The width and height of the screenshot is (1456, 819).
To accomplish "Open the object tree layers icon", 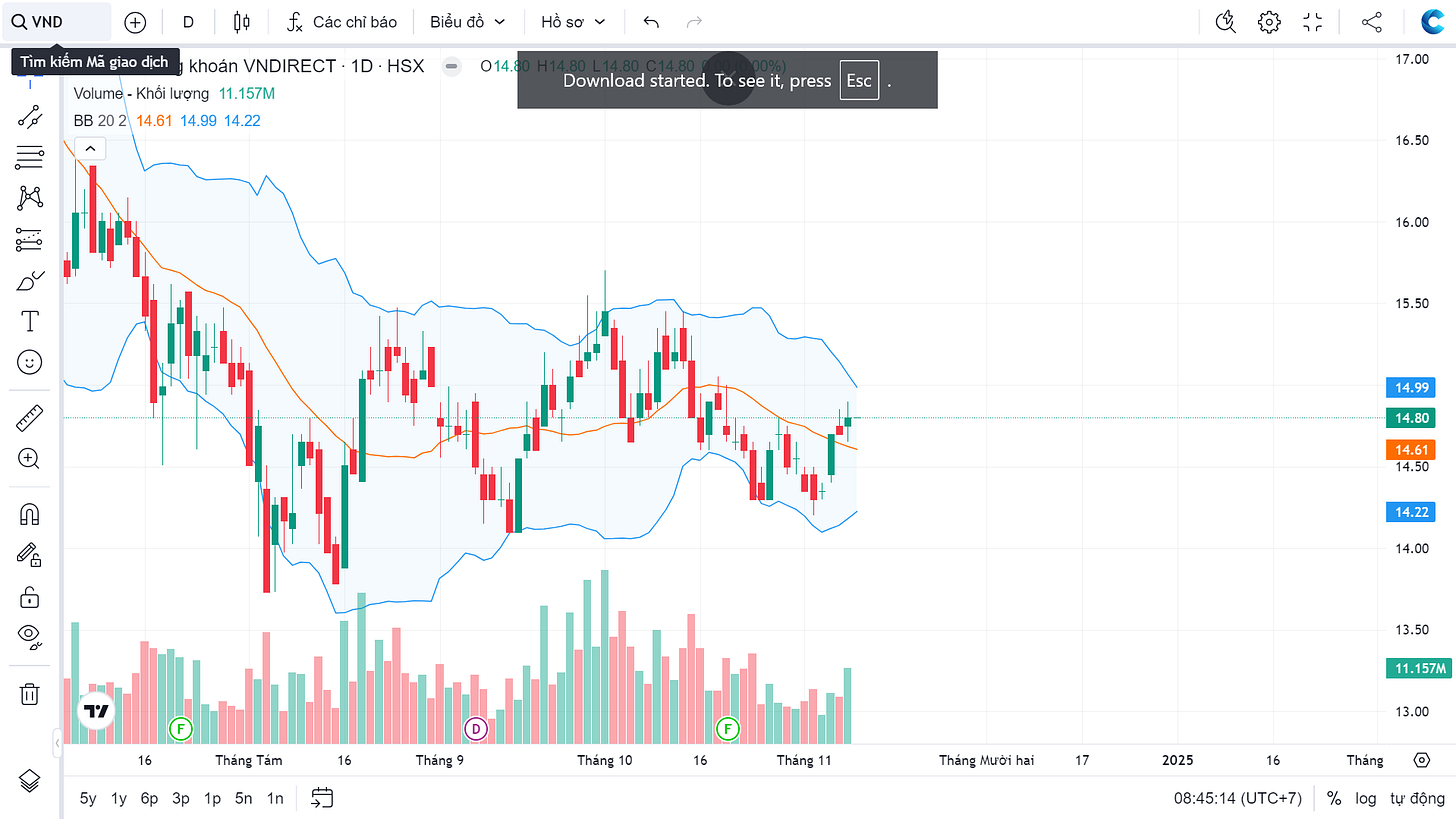I will click(x=30, y=782).
